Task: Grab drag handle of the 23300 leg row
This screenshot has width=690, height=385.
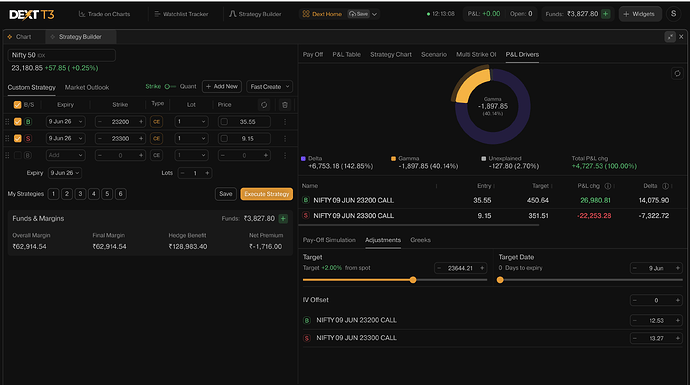Action: 7,139
